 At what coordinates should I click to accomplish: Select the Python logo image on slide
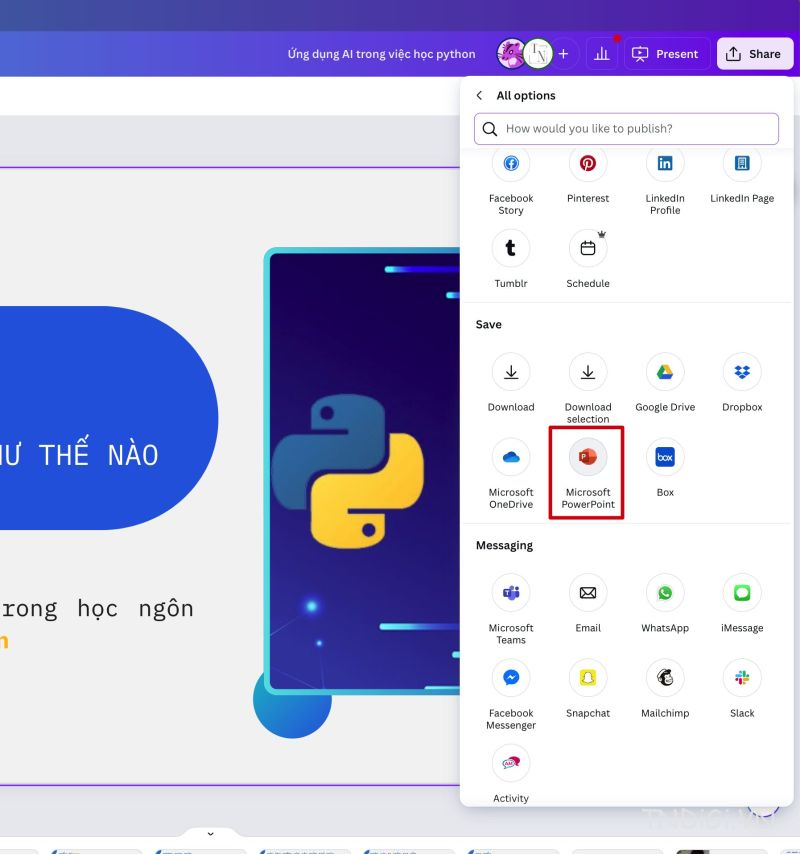[347, 470]
